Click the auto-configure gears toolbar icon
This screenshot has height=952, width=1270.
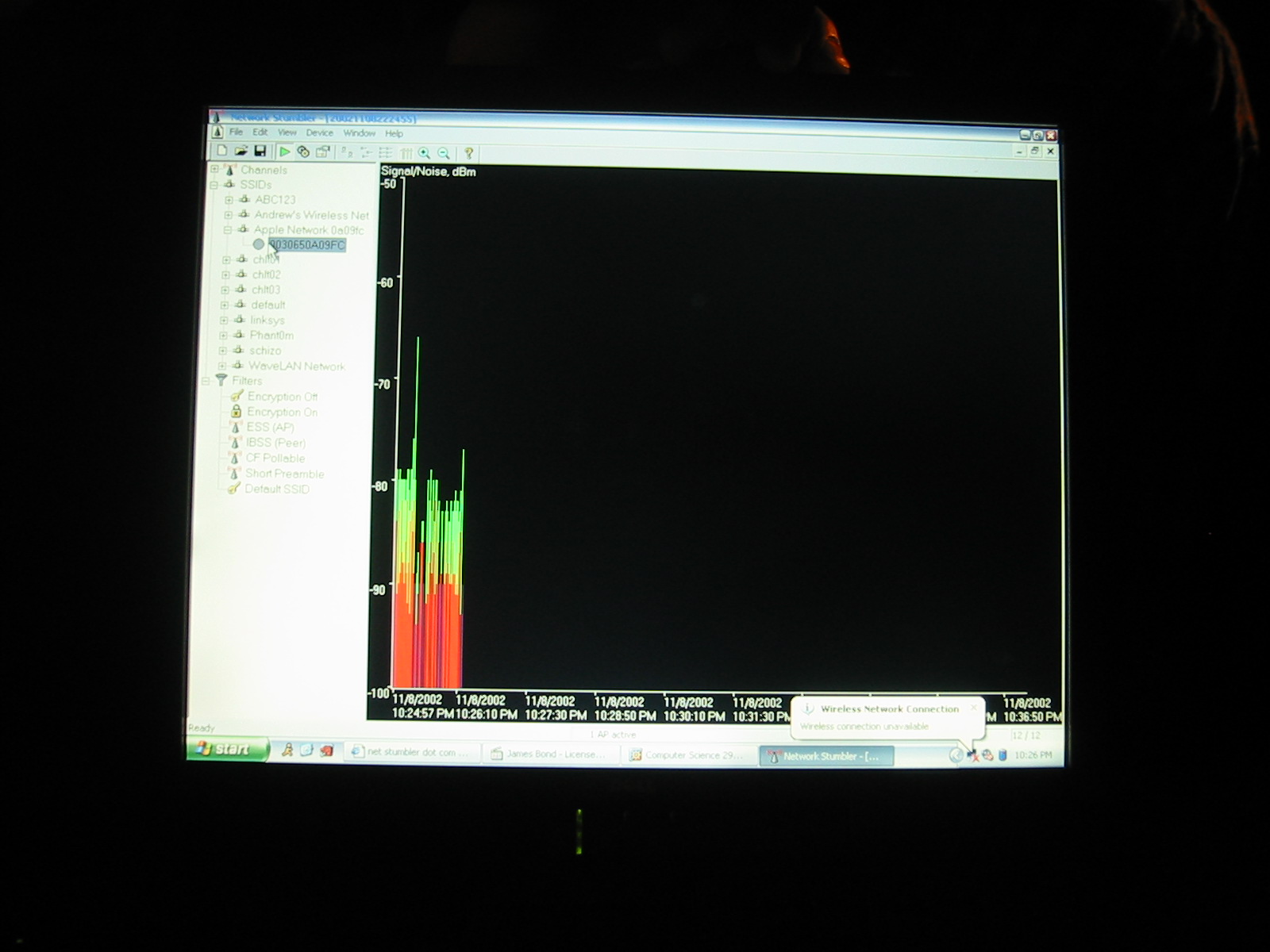coord(303,152)
